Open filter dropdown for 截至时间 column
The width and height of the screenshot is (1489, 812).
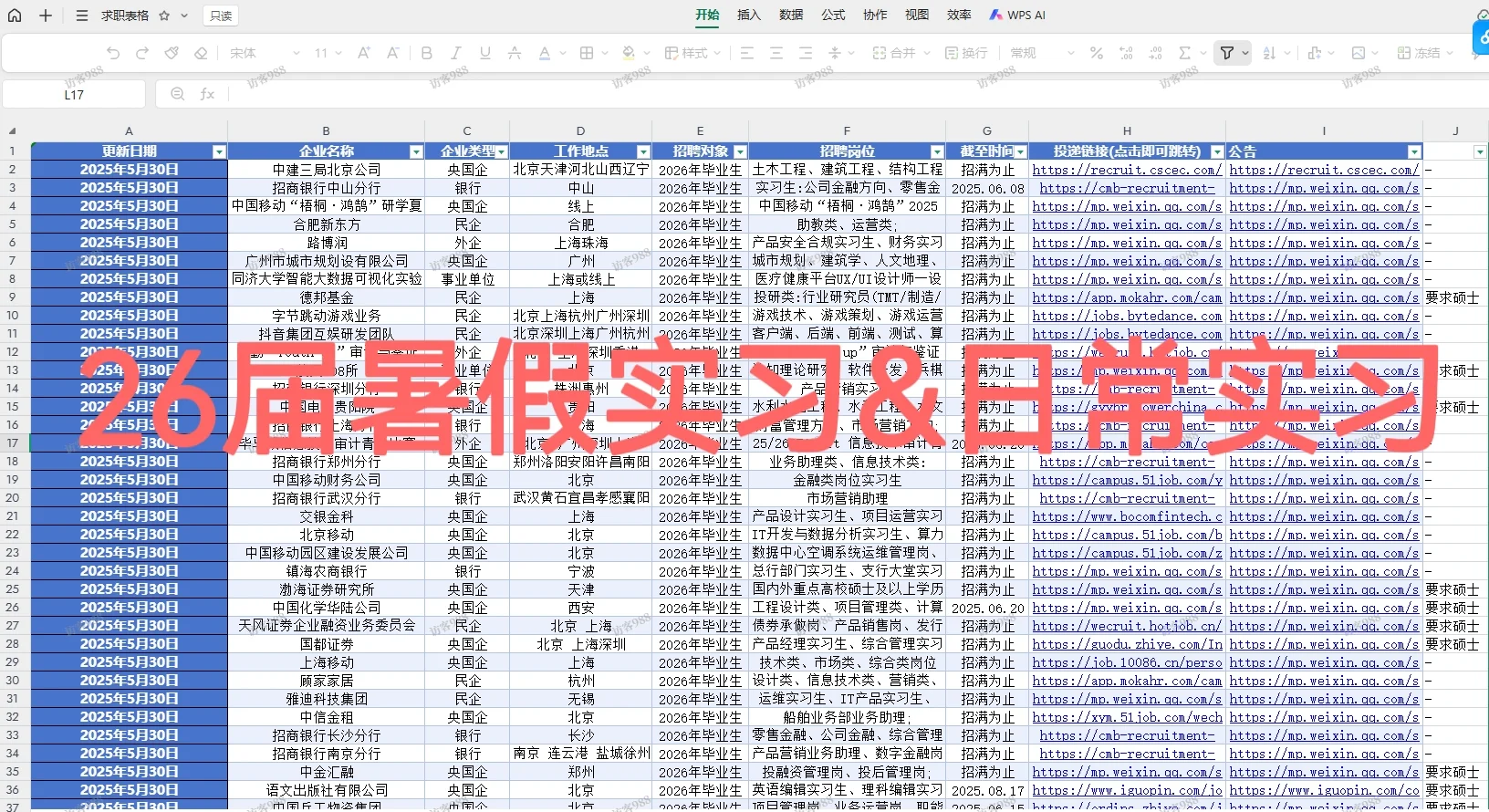coord(1020,152)
